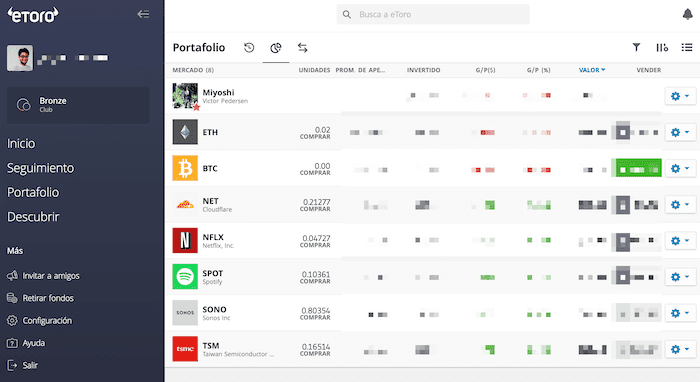Screen dimensions: 700x382
Task: Click the Ethereum ETH icon
Action: [185, 132]
